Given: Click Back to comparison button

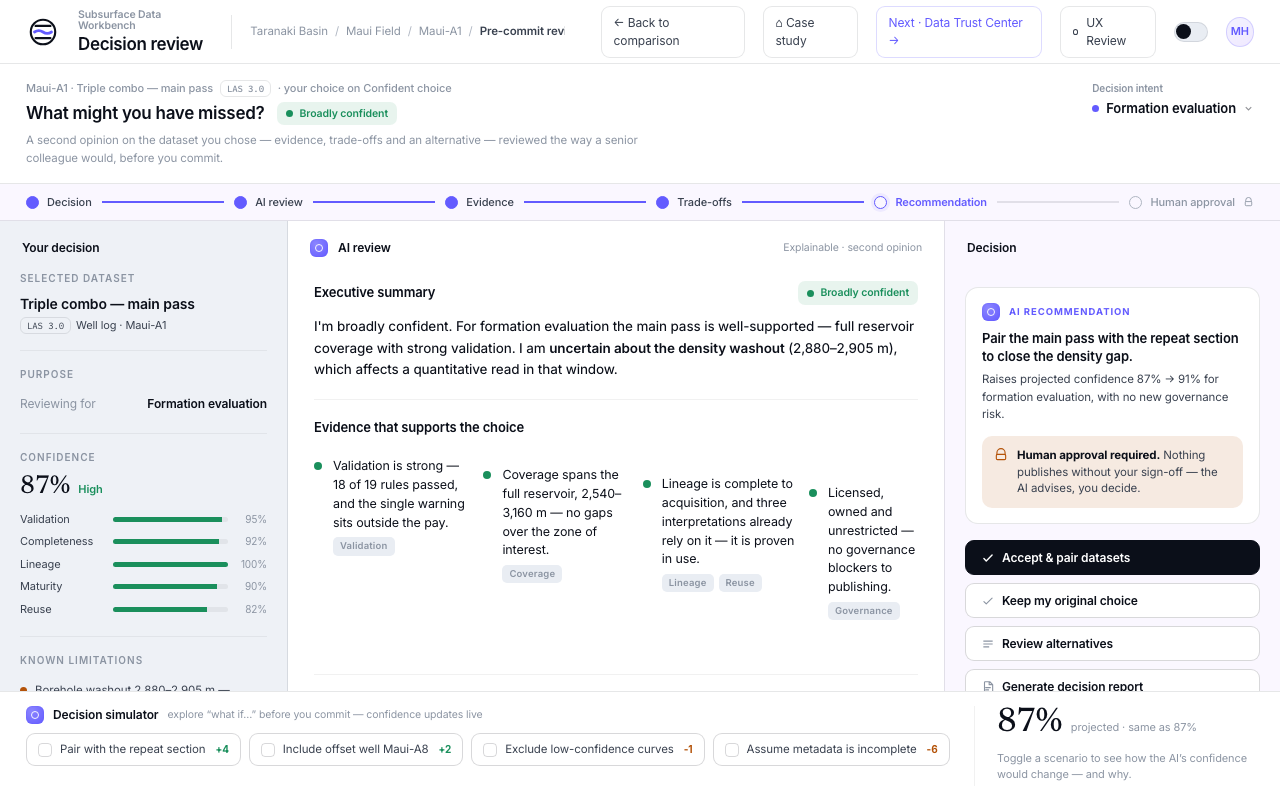Looking at the screenshot, I should pos(673,32).
